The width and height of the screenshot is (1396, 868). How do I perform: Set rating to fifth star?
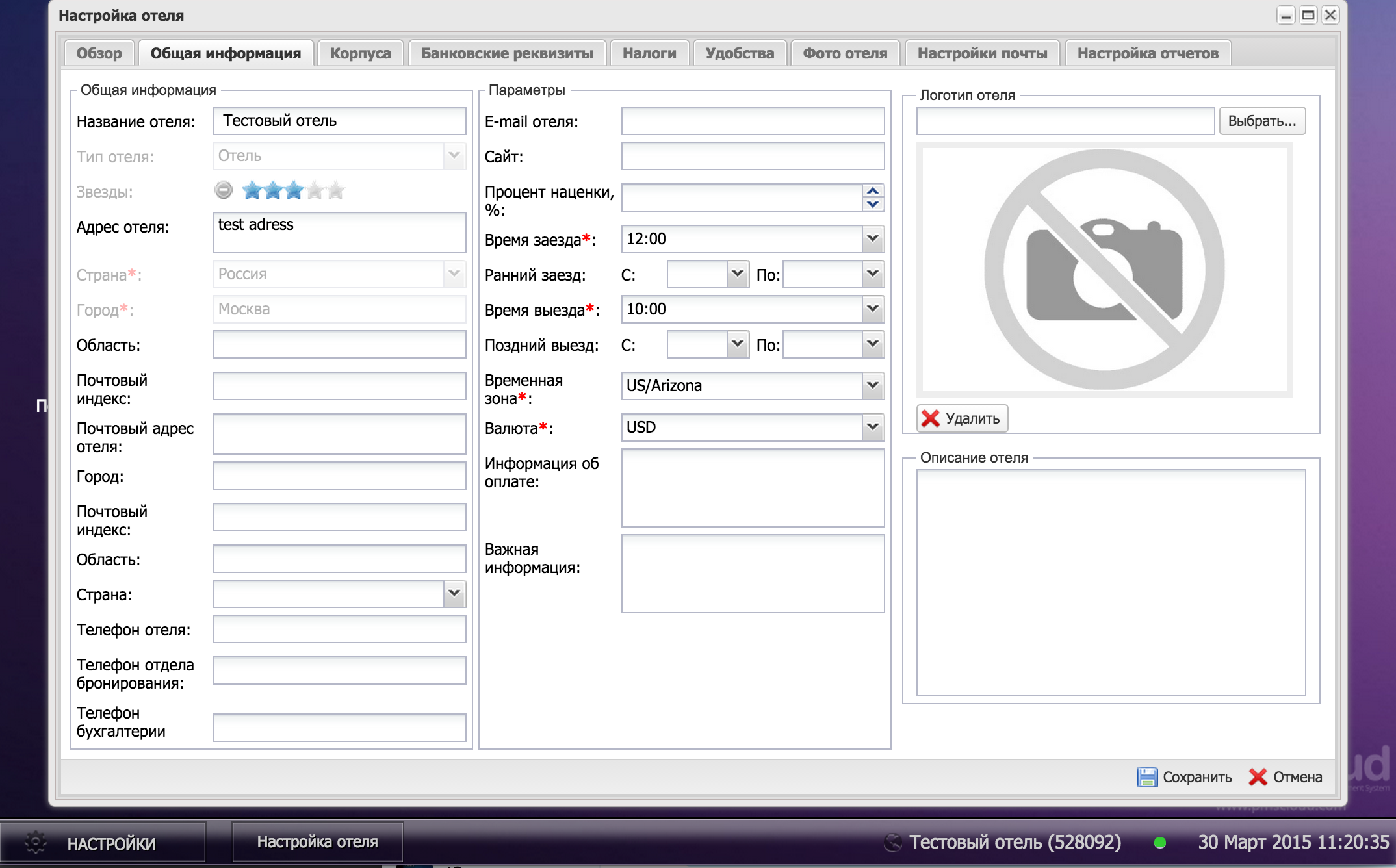click(336, 190)
